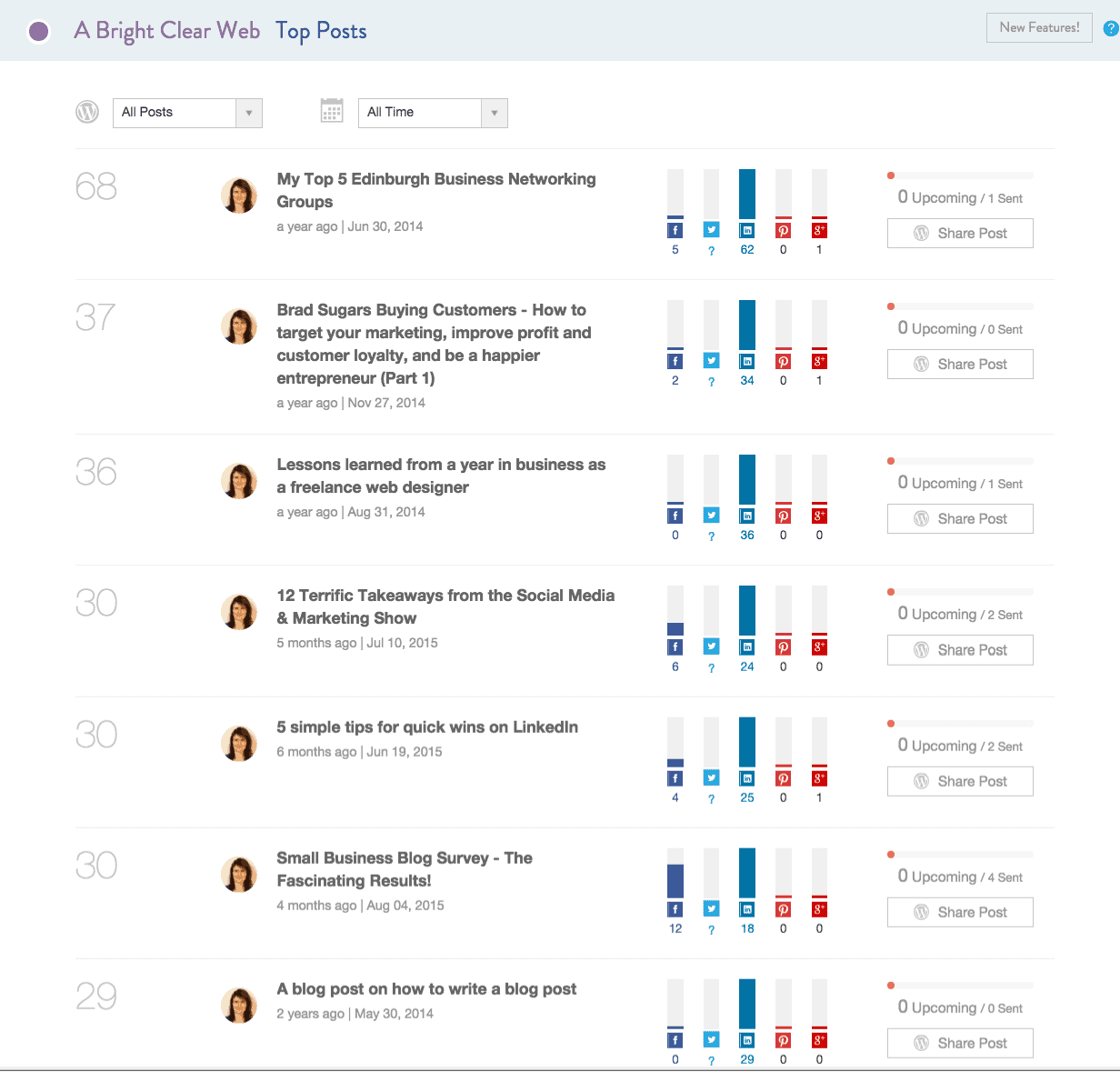
Task: Click the purple circle logo in header
Action: click(x=38, y=32)
